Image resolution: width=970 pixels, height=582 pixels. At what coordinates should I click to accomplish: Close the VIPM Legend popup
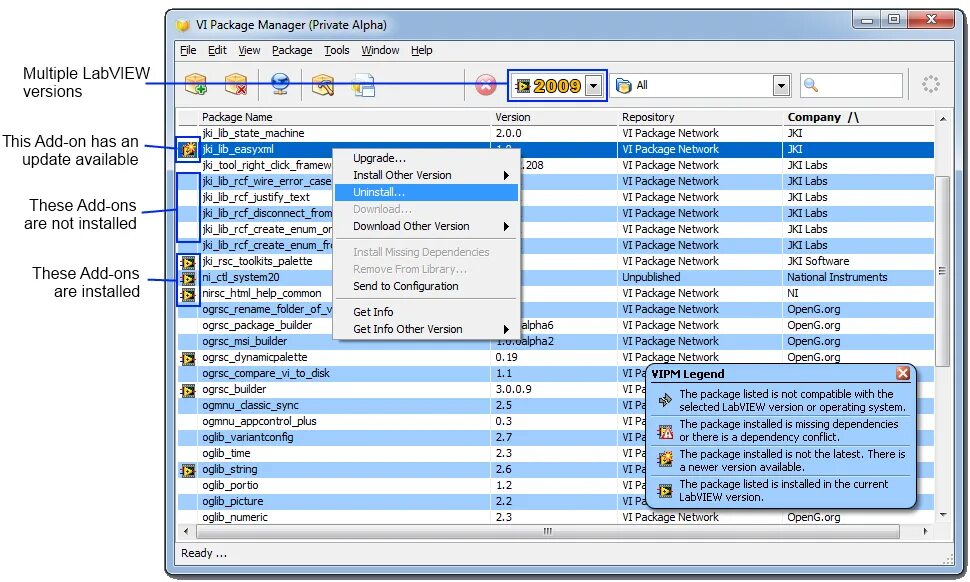(x=903, y=373)
